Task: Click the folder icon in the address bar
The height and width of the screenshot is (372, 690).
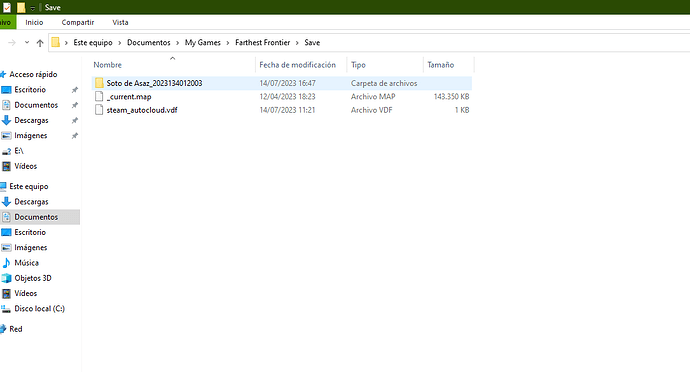Action: tap(55, 42)
